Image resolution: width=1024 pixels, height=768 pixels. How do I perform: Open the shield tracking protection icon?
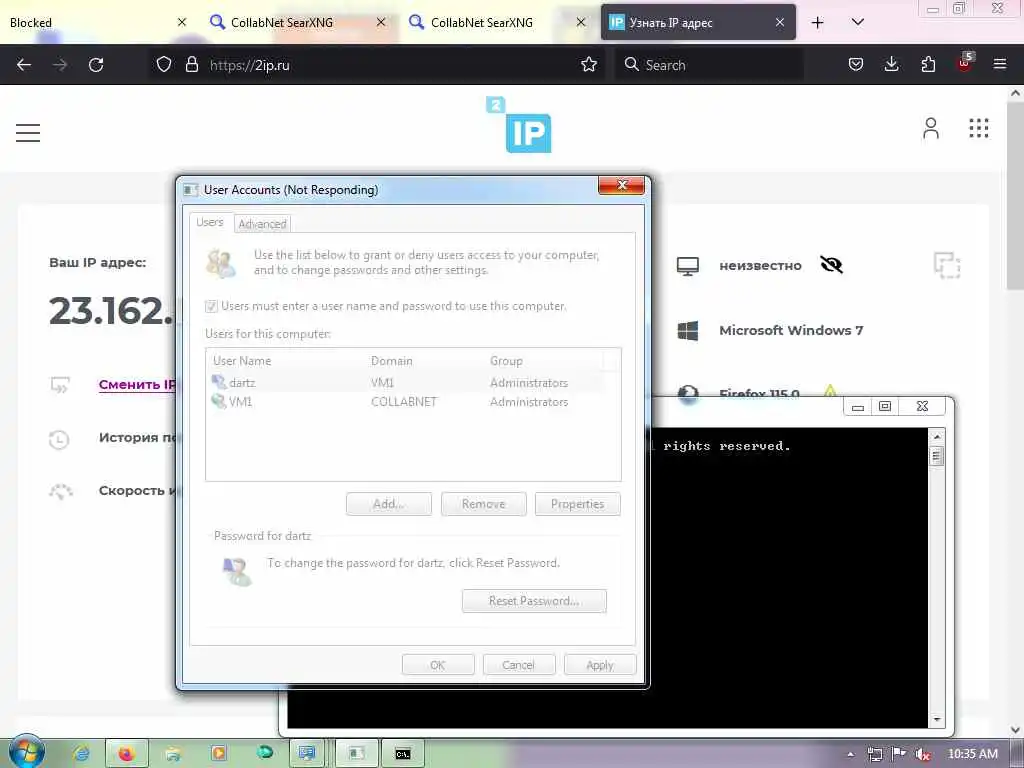tap(164, 64)
